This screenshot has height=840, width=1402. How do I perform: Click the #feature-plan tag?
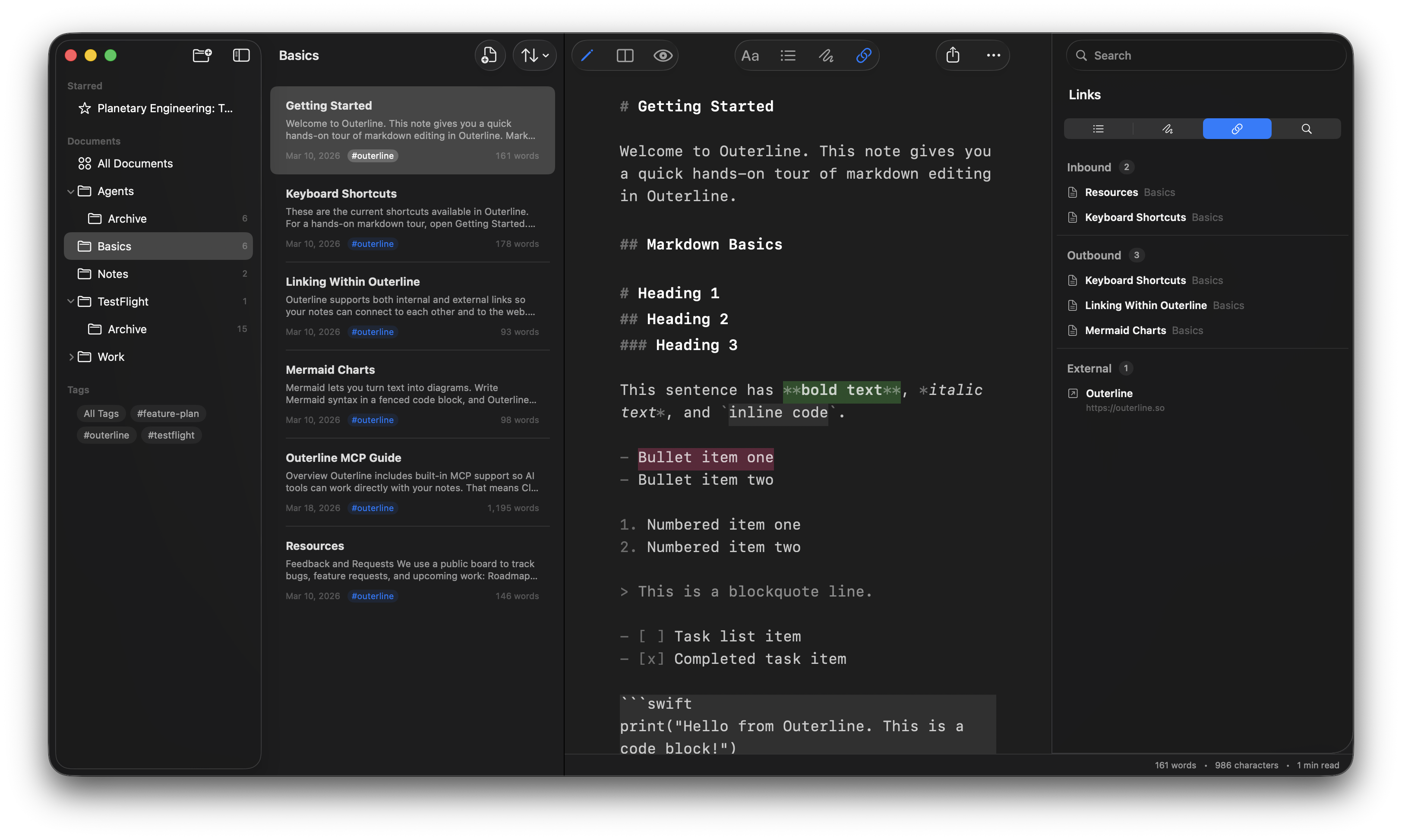pos(167,413)
